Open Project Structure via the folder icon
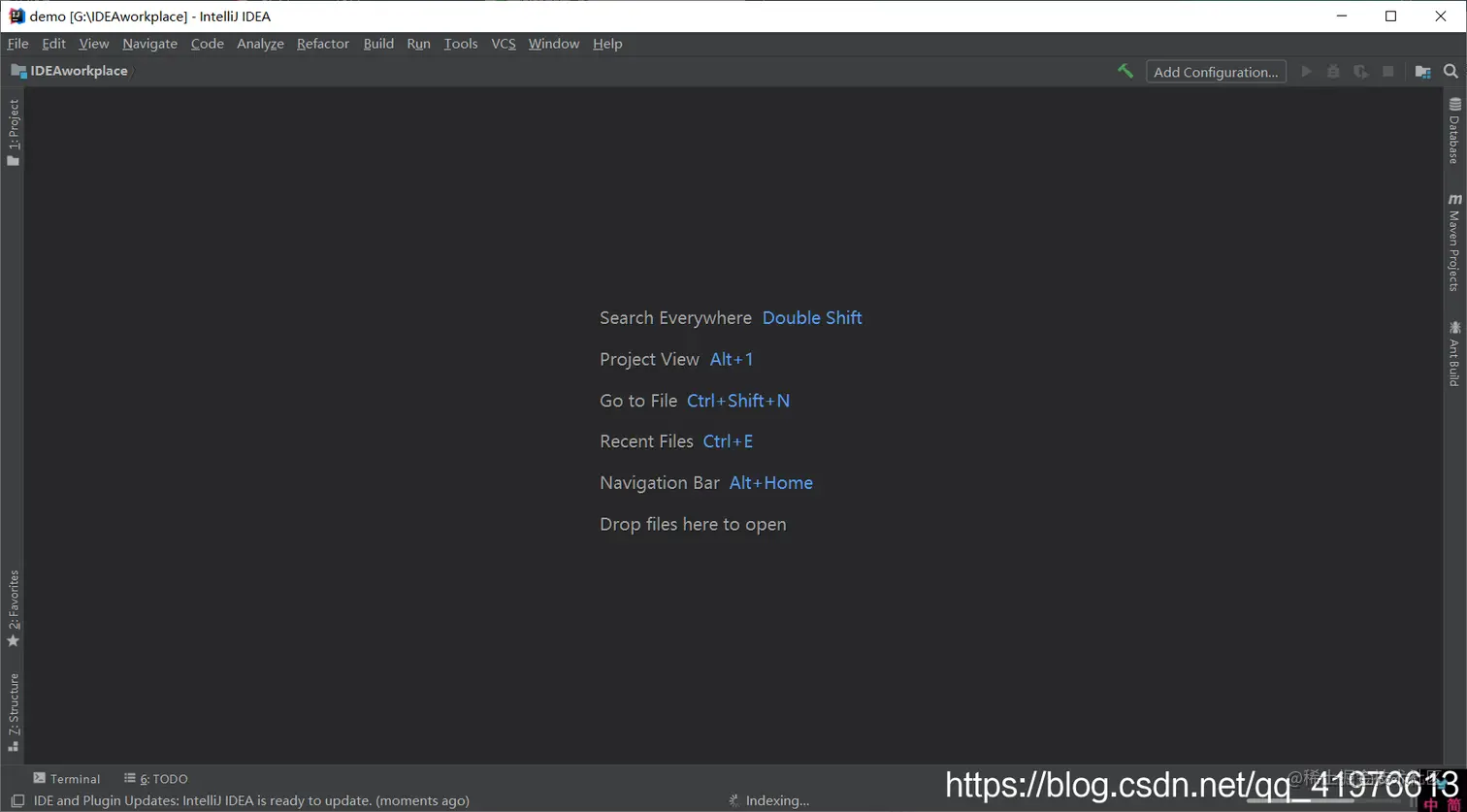This screenshot has width=1467, height=812. (1423, 72)
